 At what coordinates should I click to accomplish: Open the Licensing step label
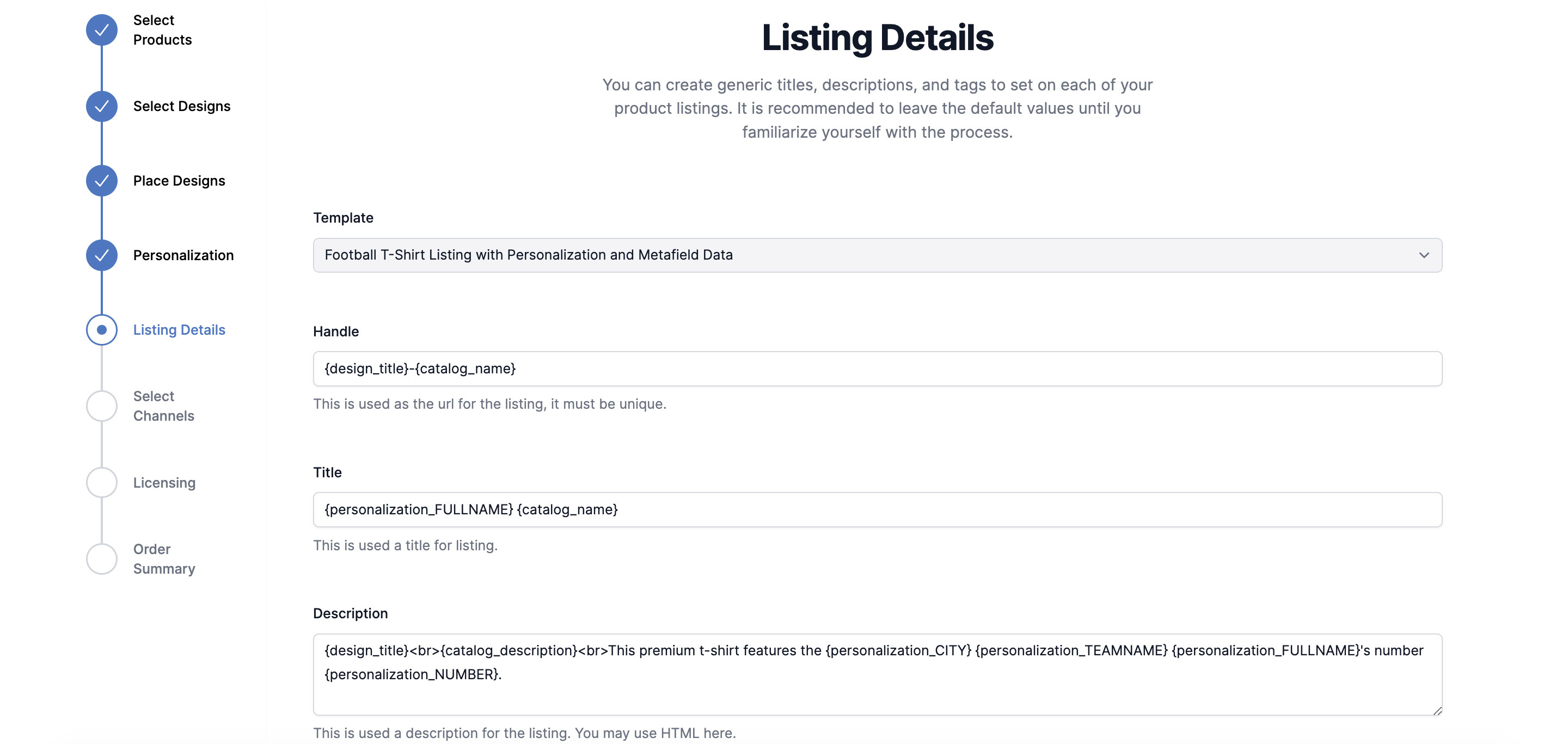pos(164,482)
